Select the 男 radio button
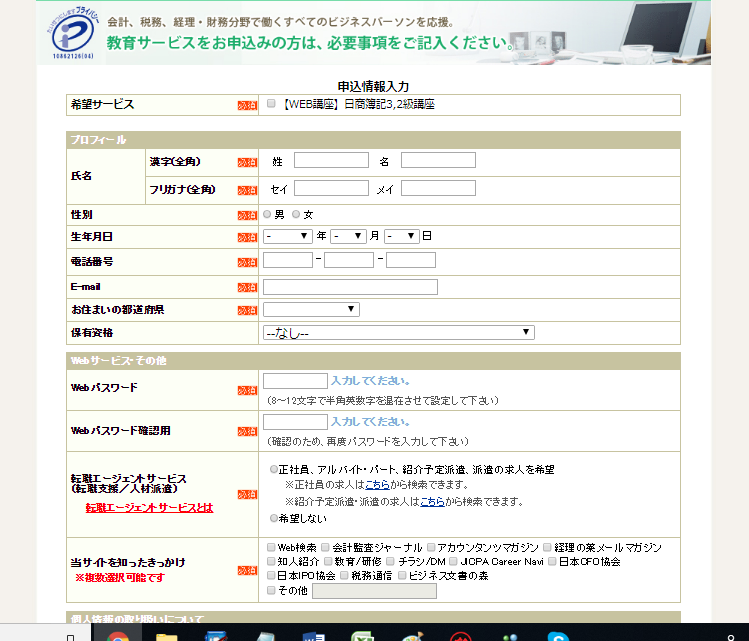The width and height of the screenshot is (749, 641). click(x=268, y=214)
